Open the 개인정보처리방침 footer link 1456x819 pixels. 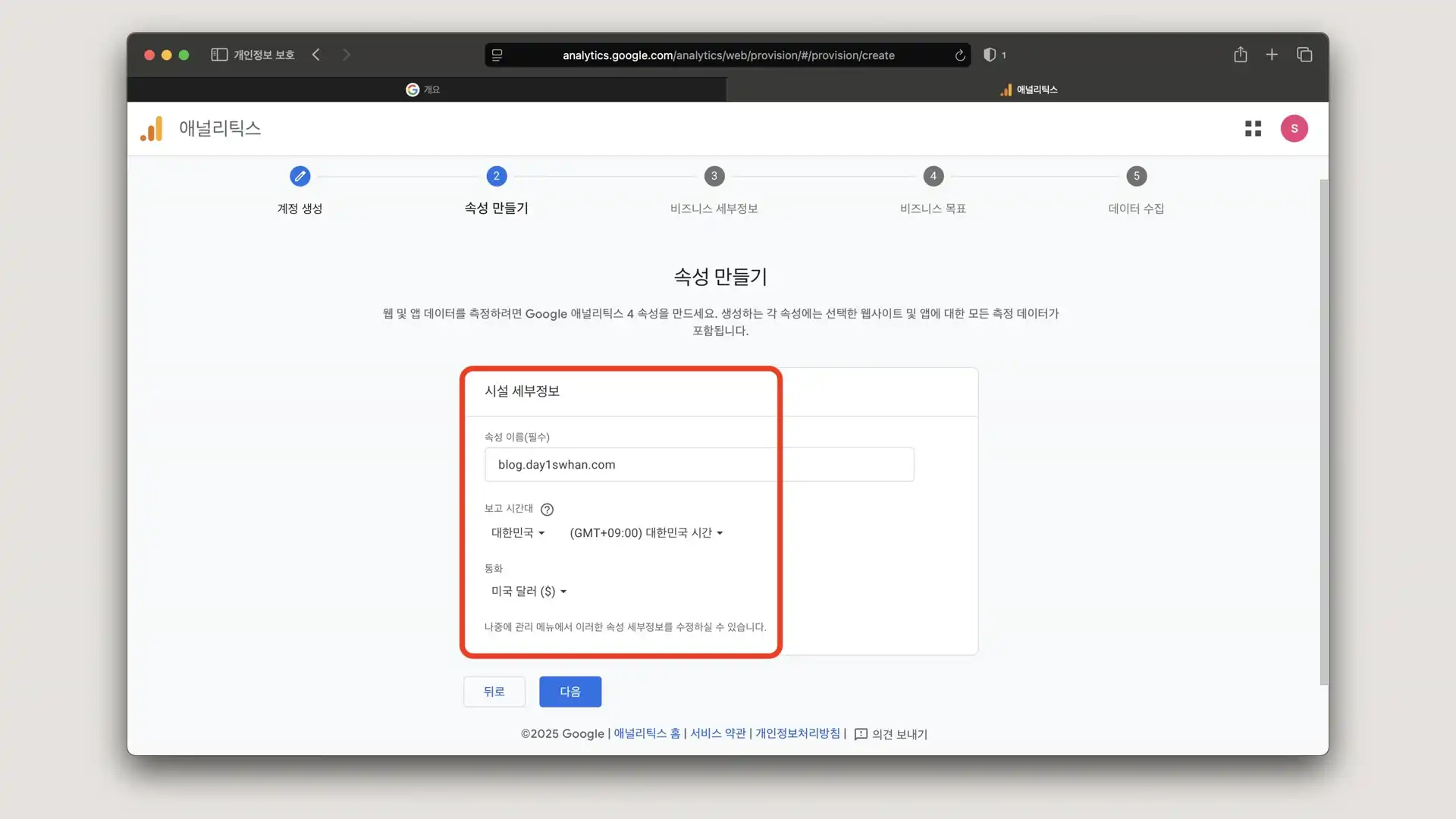[798, 733]
